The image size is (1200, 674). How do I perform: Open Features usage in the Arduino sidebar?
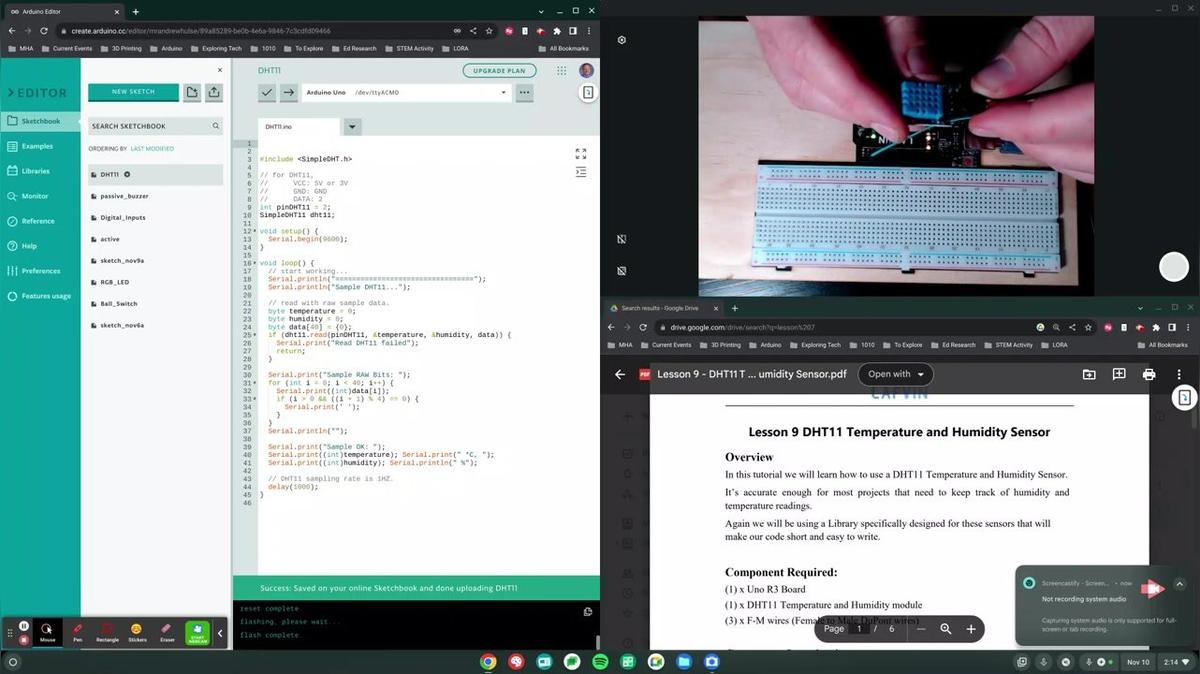(39, 296)
